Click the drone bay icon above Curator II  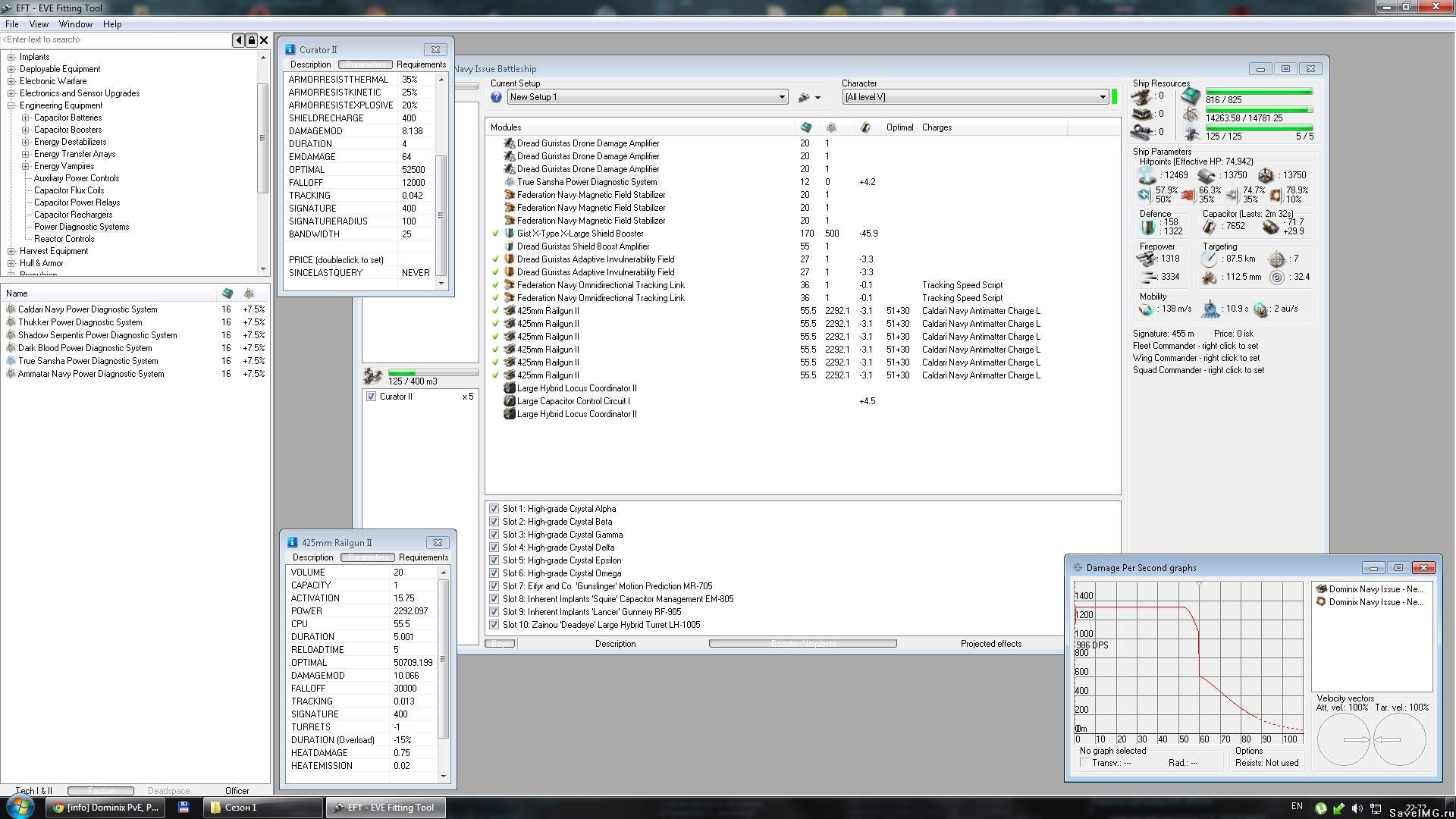pyautogui.click(x=372, y=375)
